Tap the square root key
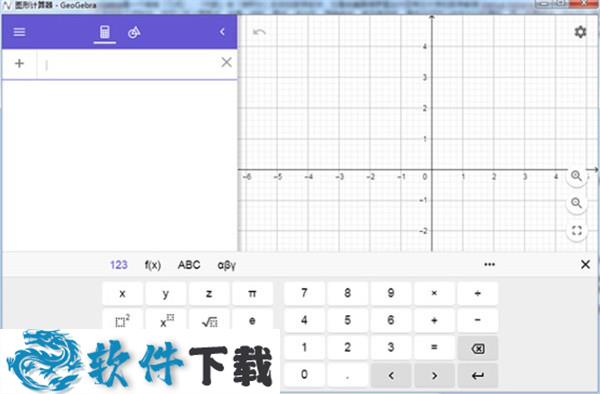The image size is (600, 394). pyautogui.click(x=209, y=319)
